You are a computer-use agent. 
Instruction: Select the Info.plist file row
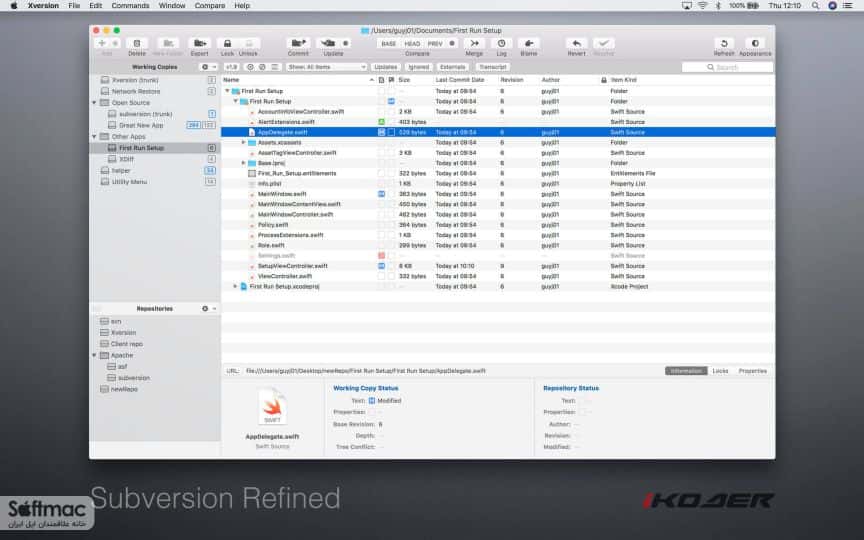pyautogui.click(x=498, y=183)
